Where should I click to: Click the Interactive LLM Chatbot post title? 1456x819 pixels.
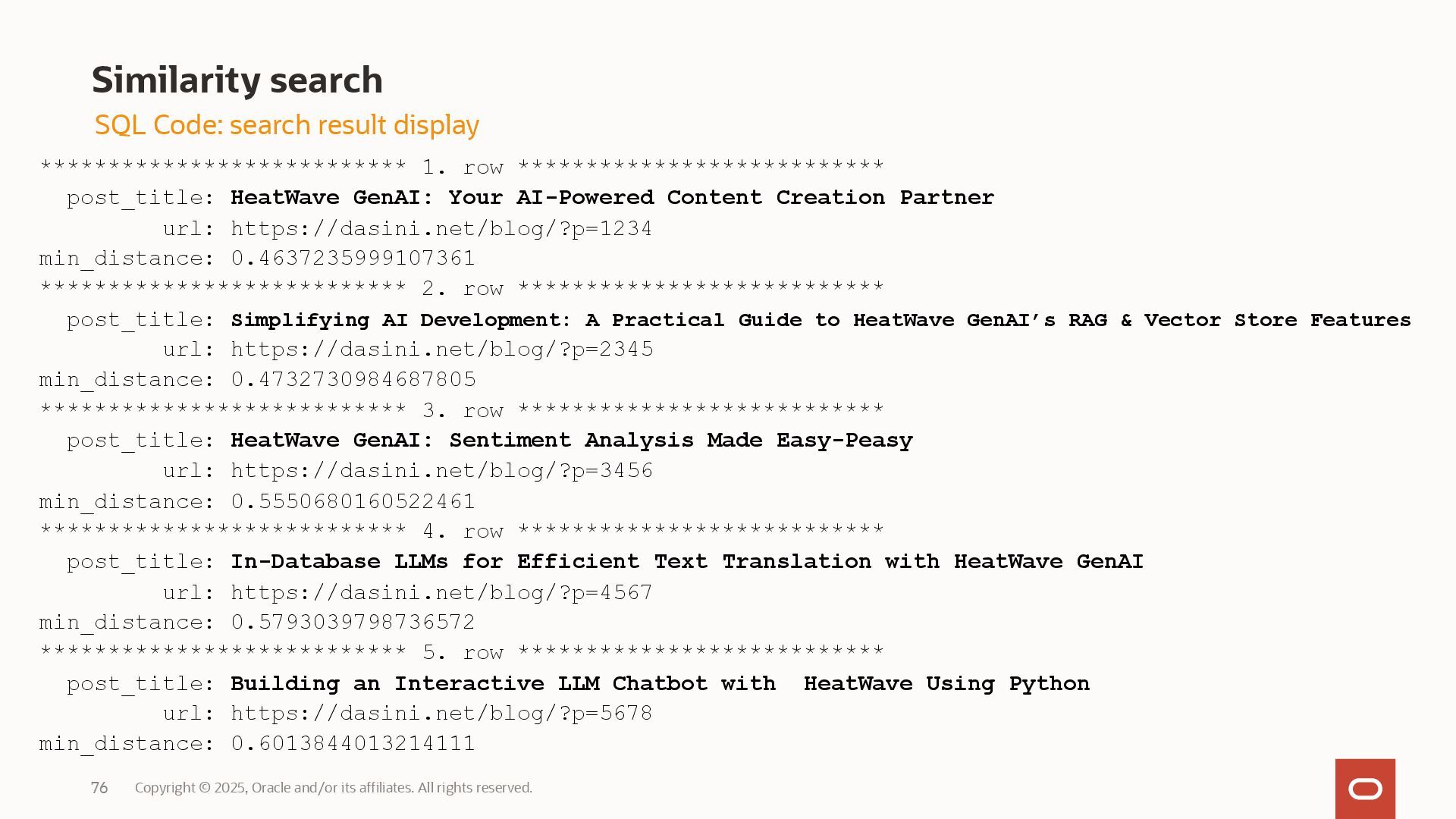(660, 683)
